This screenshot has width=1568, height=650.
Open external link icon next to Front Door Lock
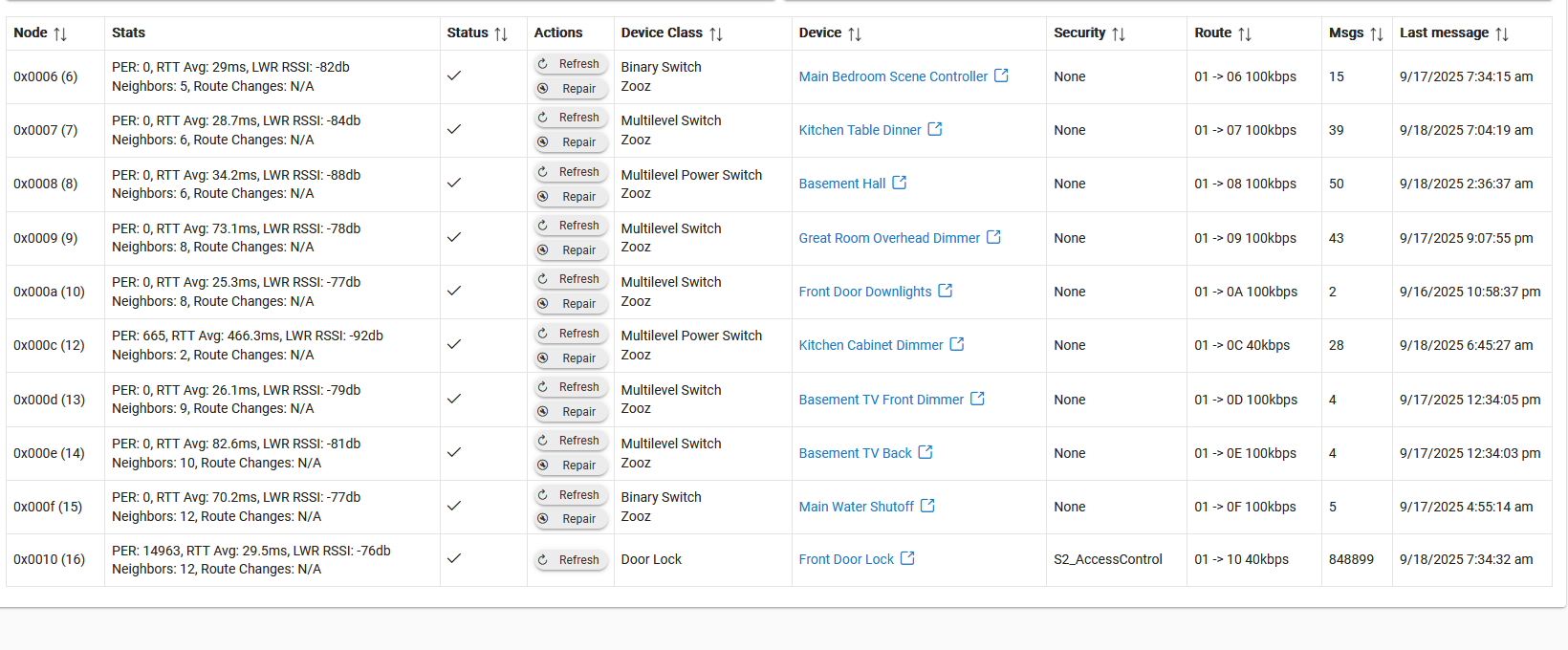[x=907, y=558]
